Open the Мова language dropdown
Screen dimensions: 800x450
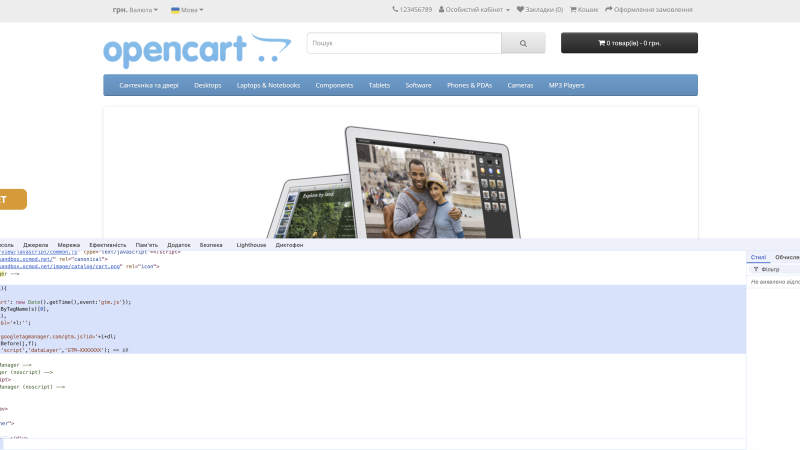tap(187, 10)
